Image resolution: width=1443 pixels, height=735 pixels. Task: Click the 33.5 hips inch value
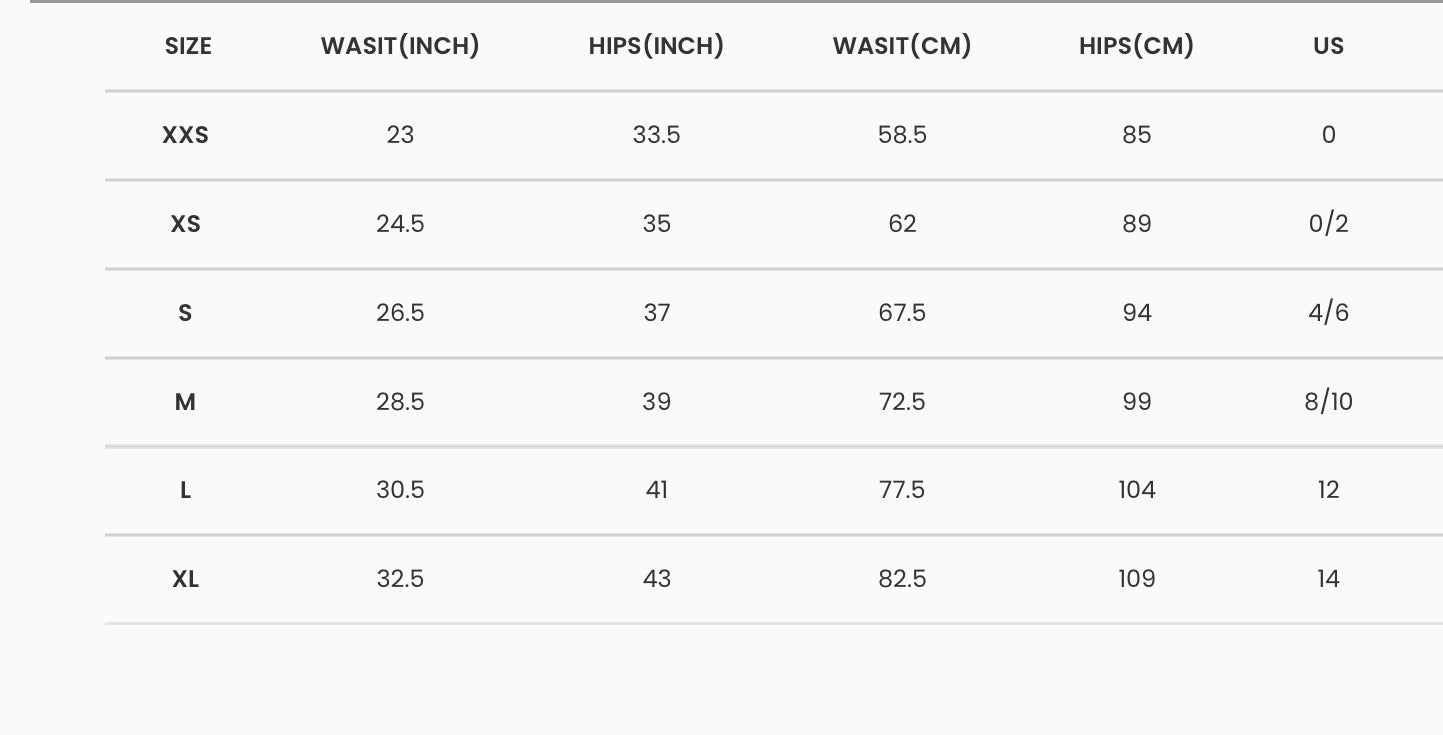pyautogui.click(x=656, y=135)
